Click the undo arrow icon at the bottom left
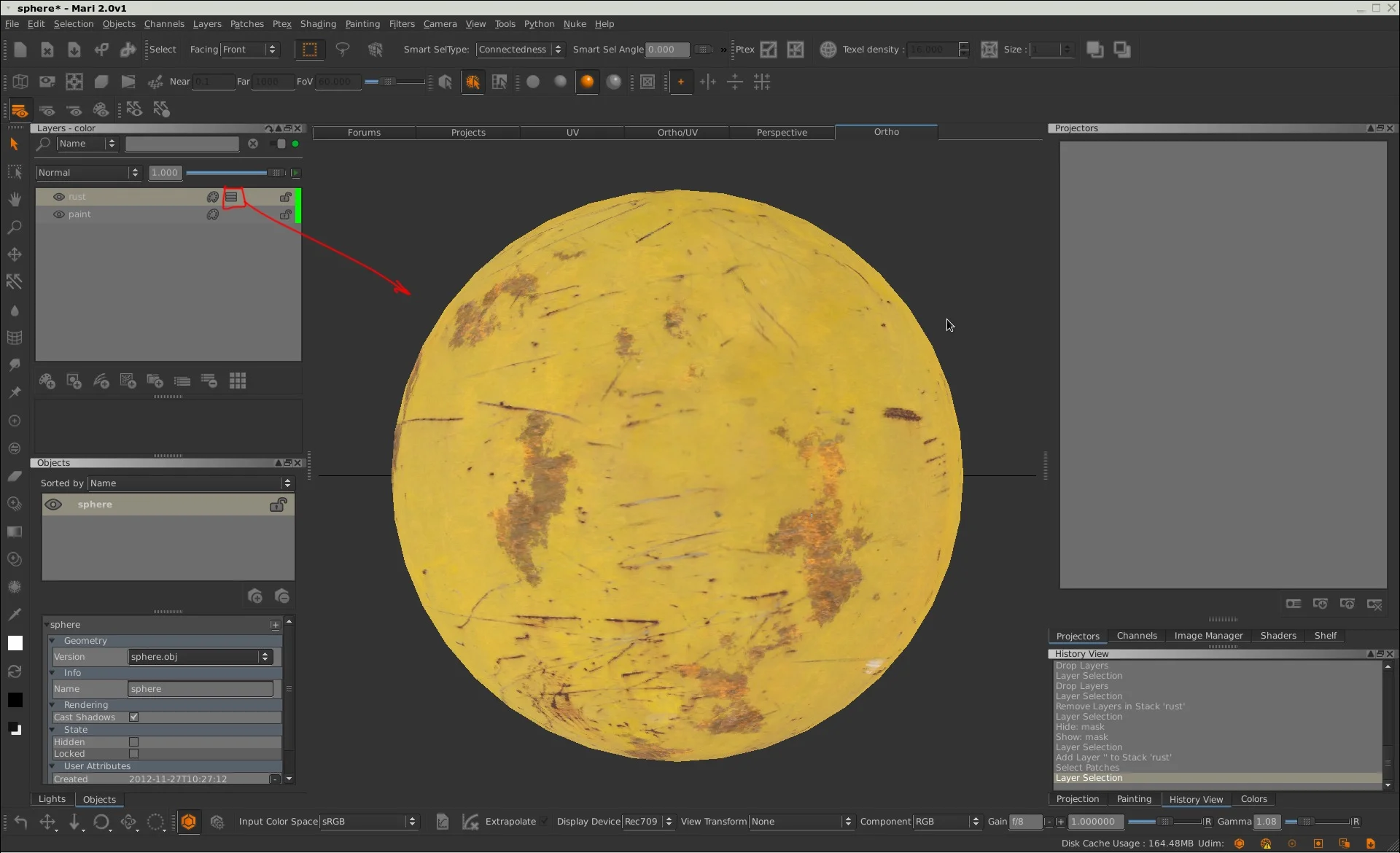Screen dimensions: 1400x853 tap(20, 822)
